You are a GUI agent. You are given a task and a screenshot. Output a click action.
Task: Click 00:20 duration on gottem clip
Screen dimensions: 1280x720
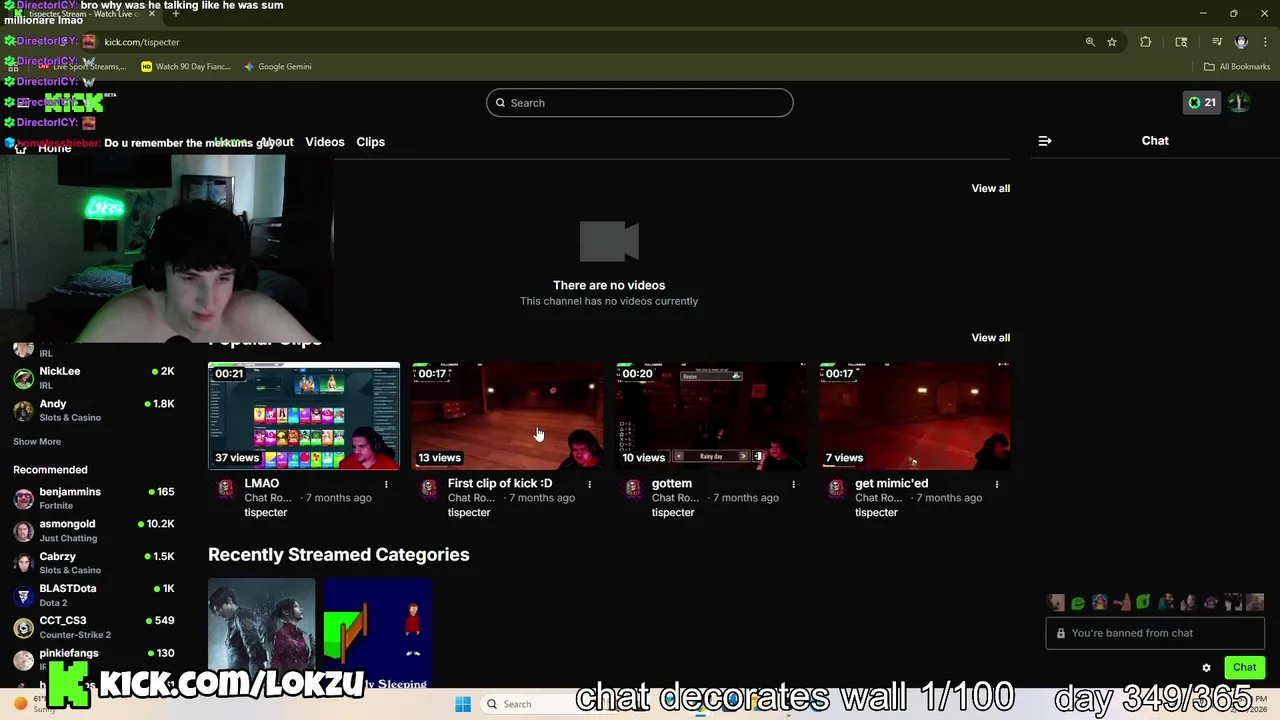637,373
